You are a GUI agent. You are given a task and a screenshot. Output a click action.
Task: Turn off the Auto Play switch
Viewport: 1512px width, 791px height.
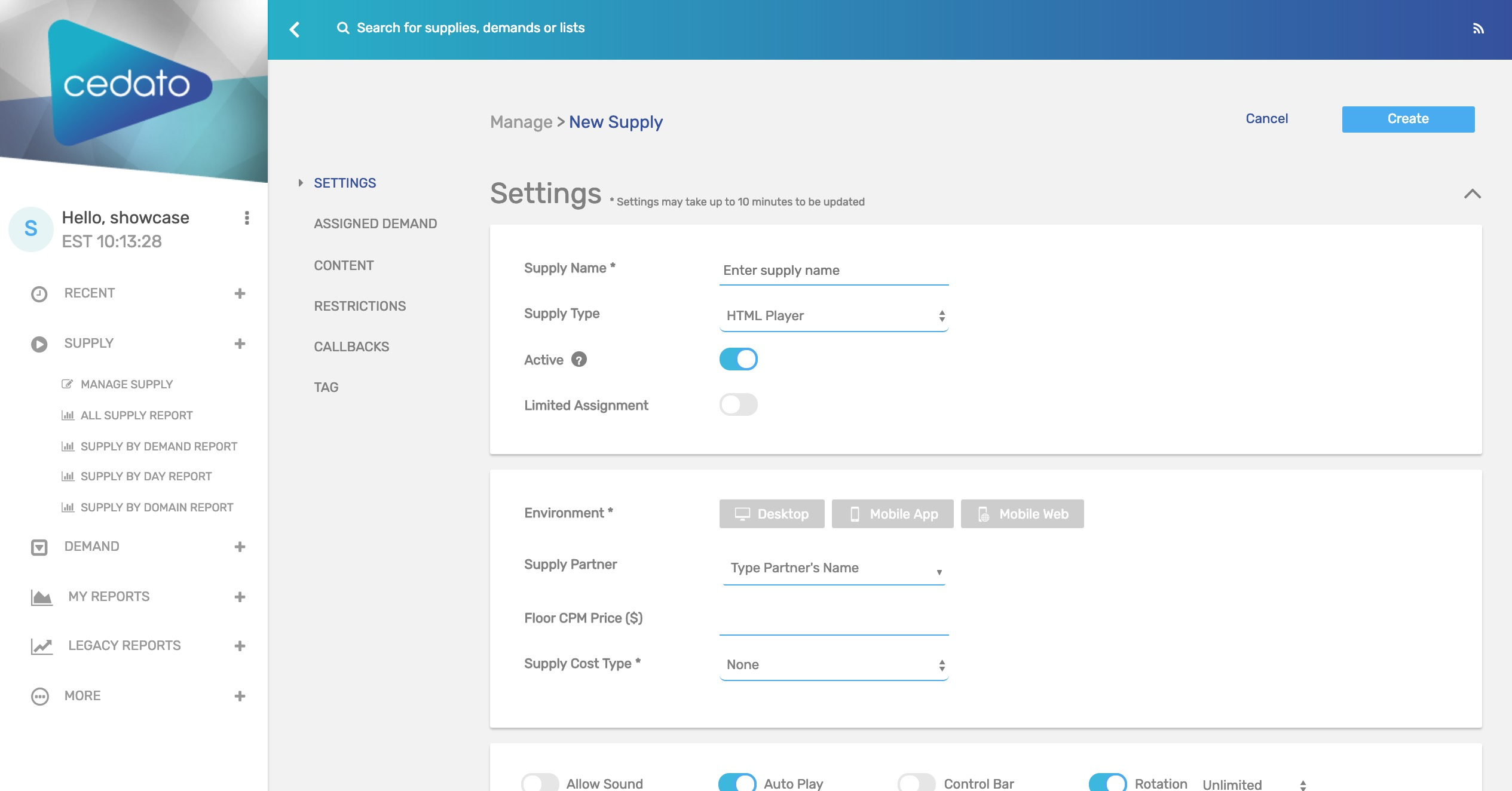click(x=737, y=783)
